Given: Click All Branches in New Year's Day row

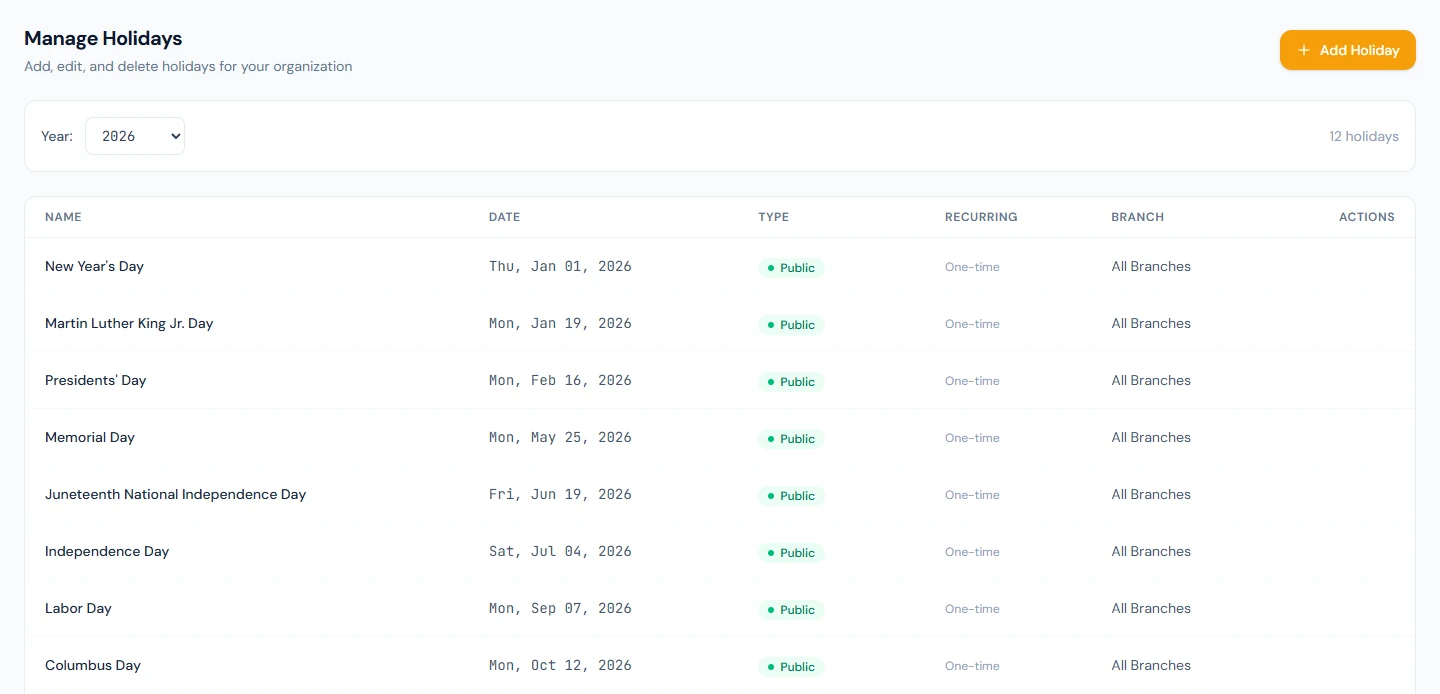Looking at the screenshot, I should 1151,266.
